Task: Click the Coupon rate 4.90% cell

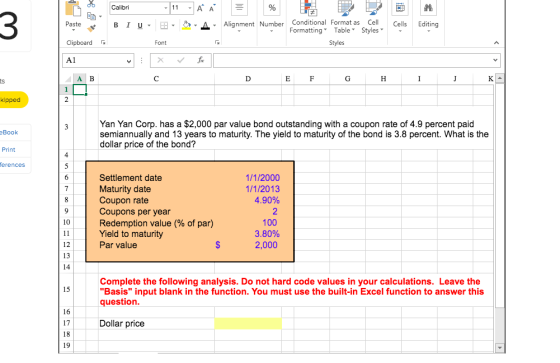Action: coord(267,200)
